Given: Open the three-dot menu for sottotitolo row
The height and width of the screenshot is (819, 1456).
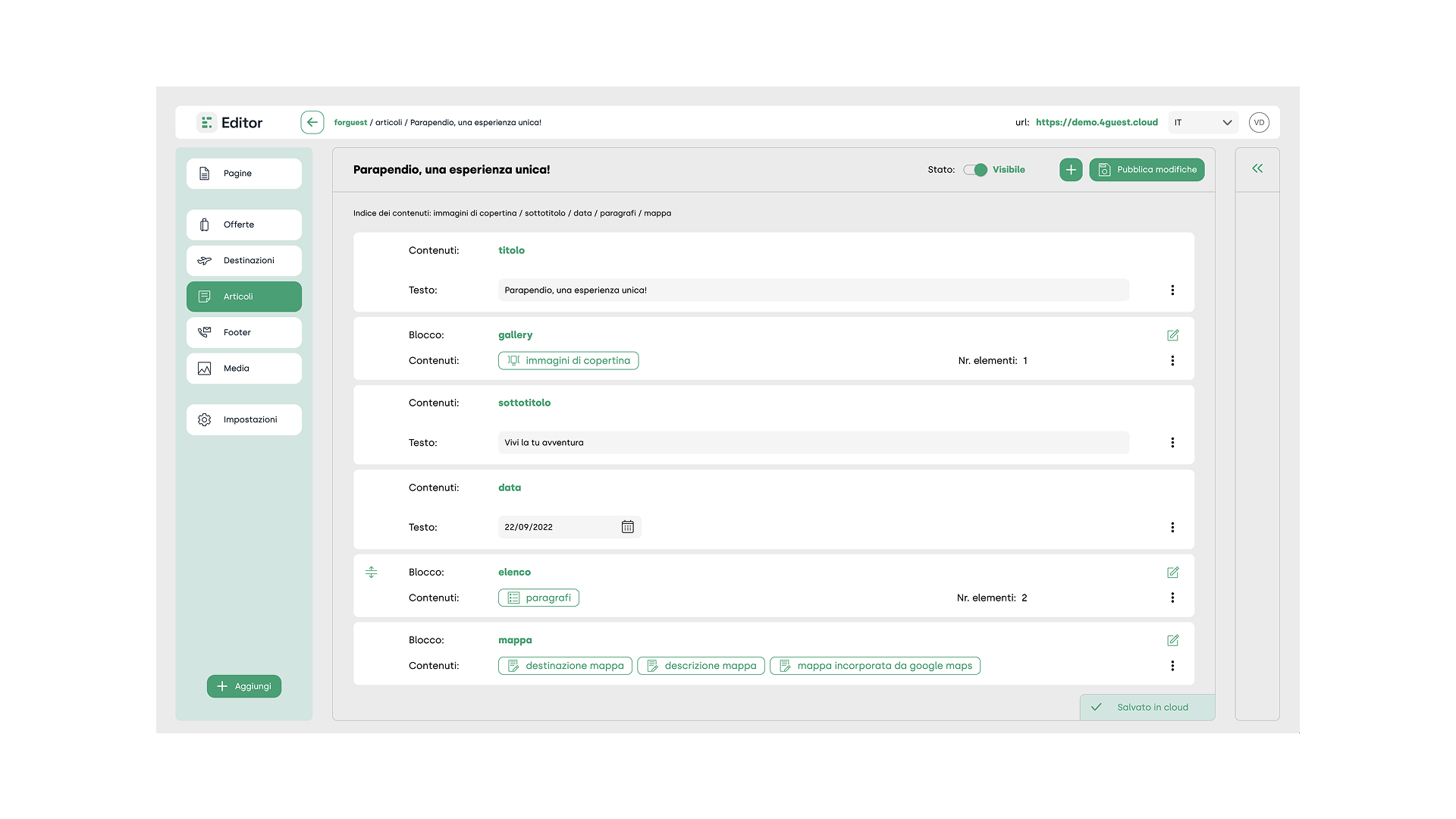Looking at the screenshot, I should click(x=1172, y=443).
